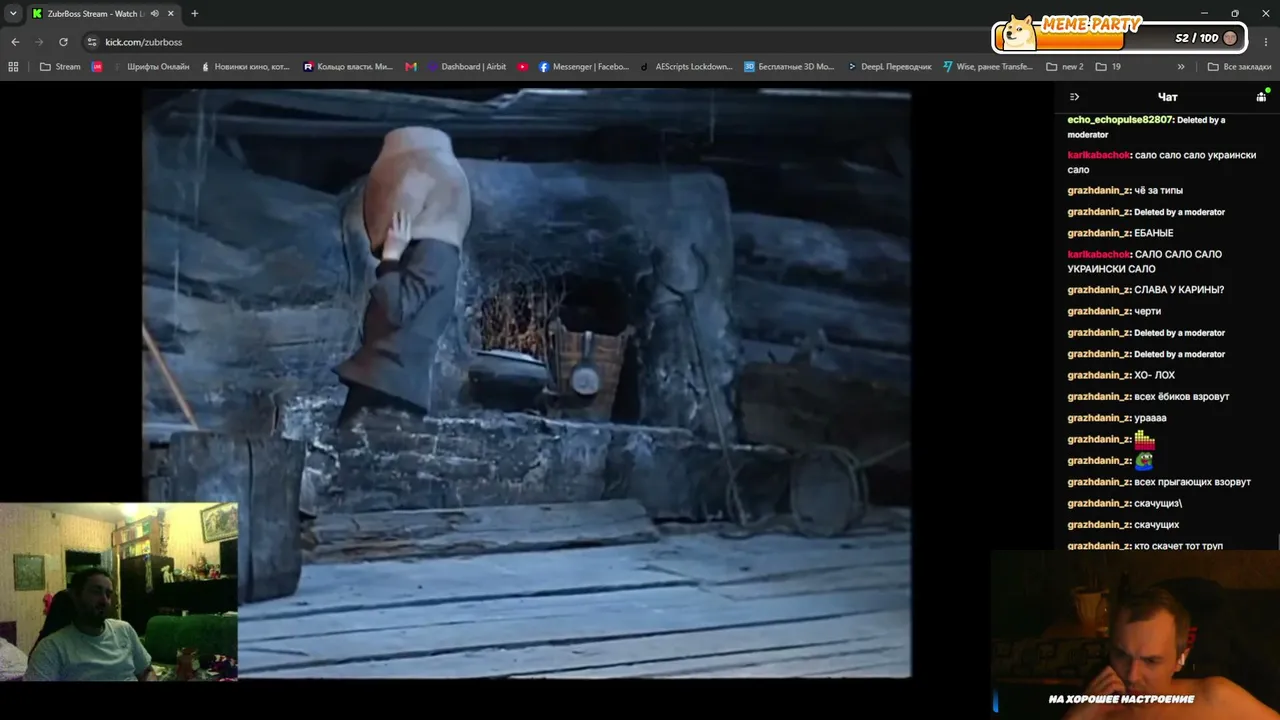Click the НА ХОРОШЕЕ НАСТРОЕНИЕ caption

[x=1121, y=699]
